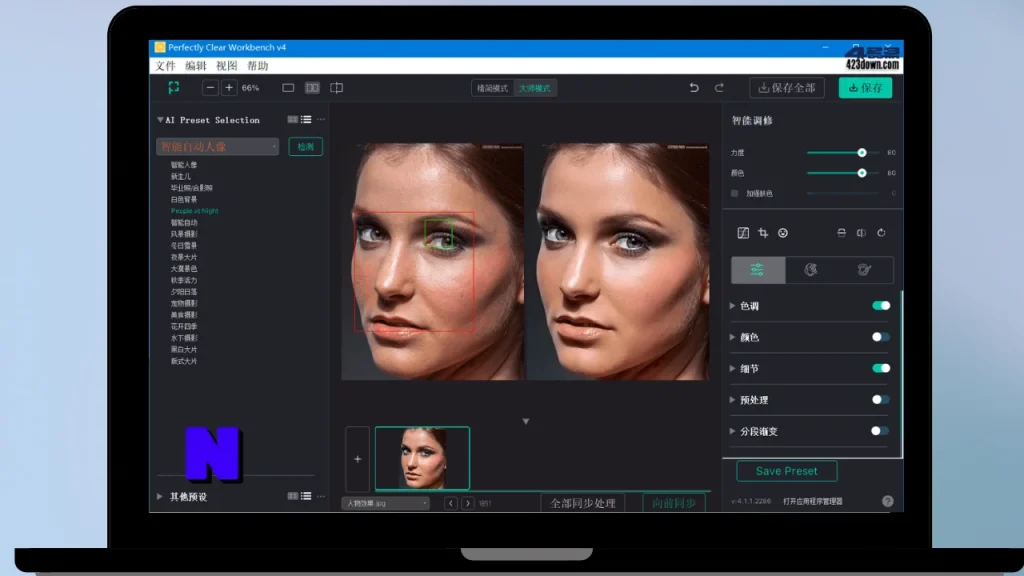The width and height of the screenshot is (1024, 576).
Task: Select the sliders adjustments tab
Action: pyautogui.click(x=758, y=270)
